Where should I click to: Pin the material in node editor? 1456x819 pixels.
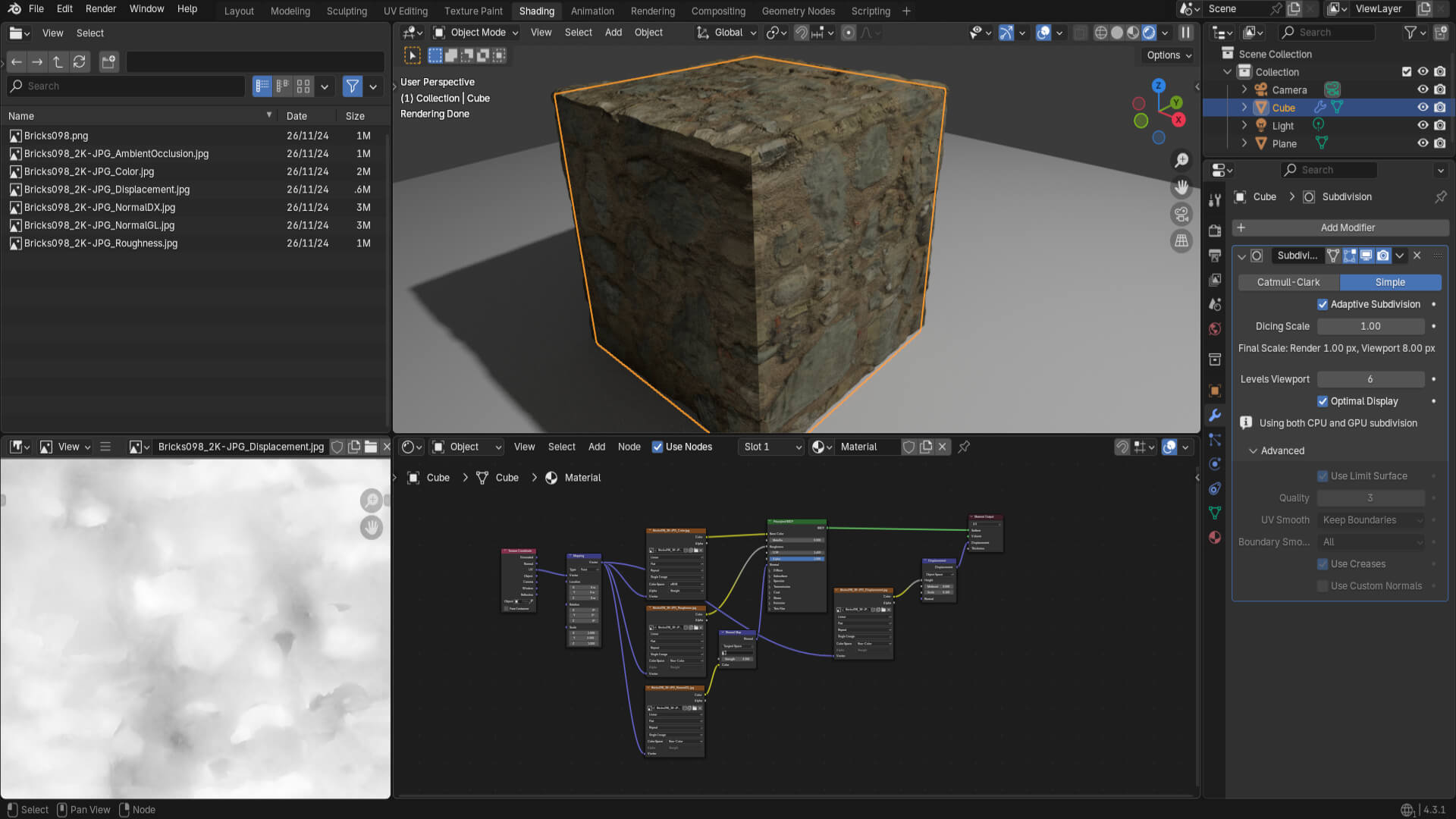click(x=964, y=447)
